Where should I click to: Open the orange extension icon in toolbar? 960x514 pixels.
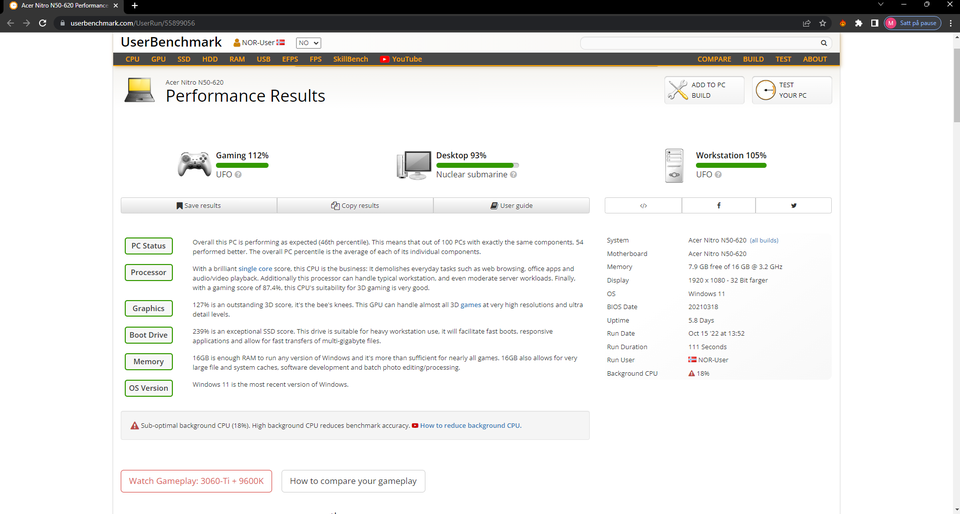pyautogui.click(x=842, y=23)
